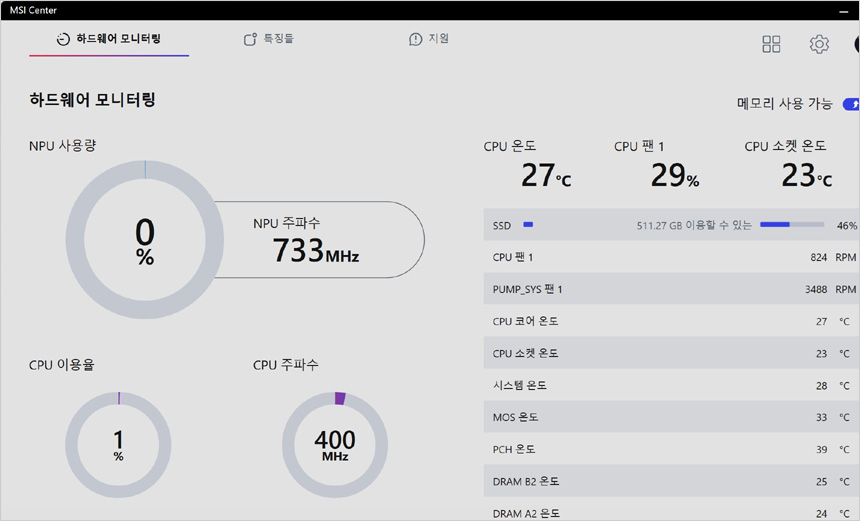The width and height of the screenshot is (860, 521).
Task: Click the 하드웨어 모니터링 page heading
Action: (x=93, y=100)
